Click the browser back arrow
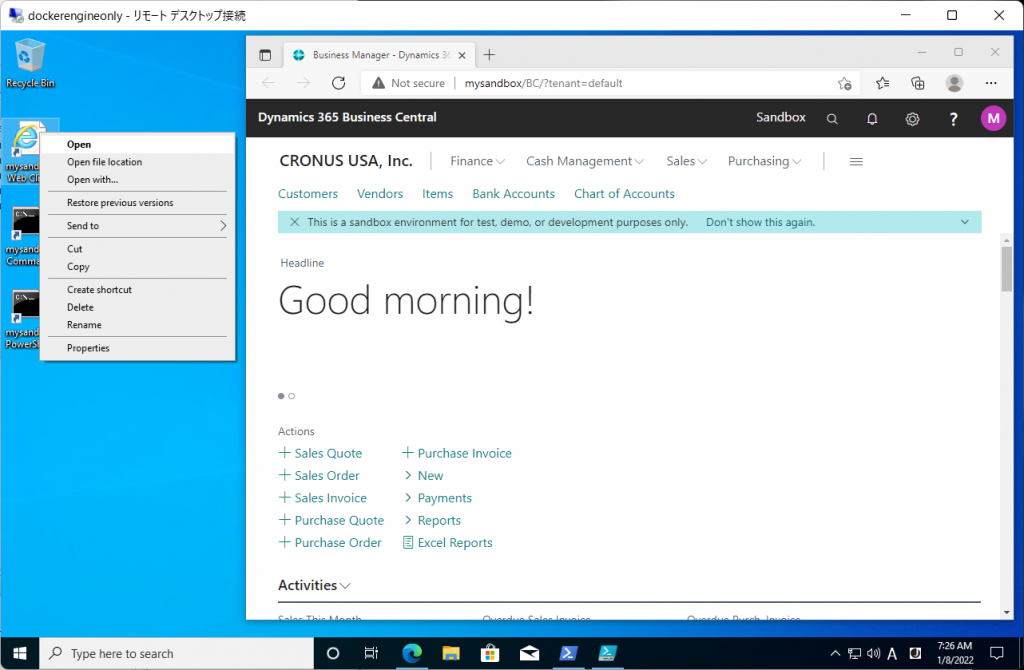 click(268, 83)
